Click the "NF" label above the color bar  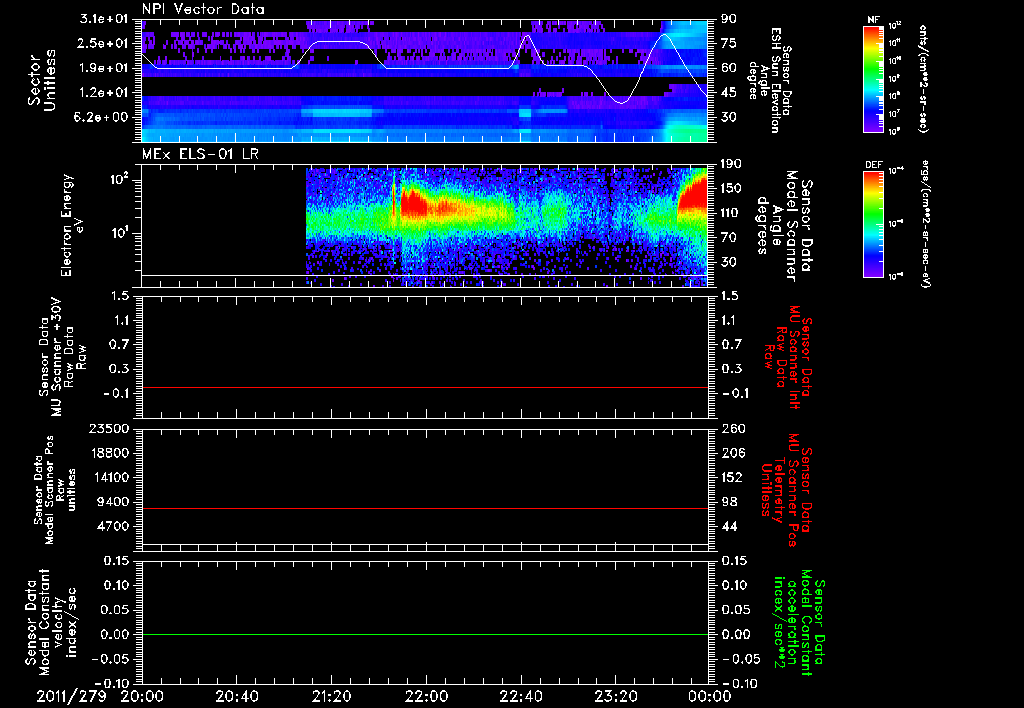coord(873,20)
